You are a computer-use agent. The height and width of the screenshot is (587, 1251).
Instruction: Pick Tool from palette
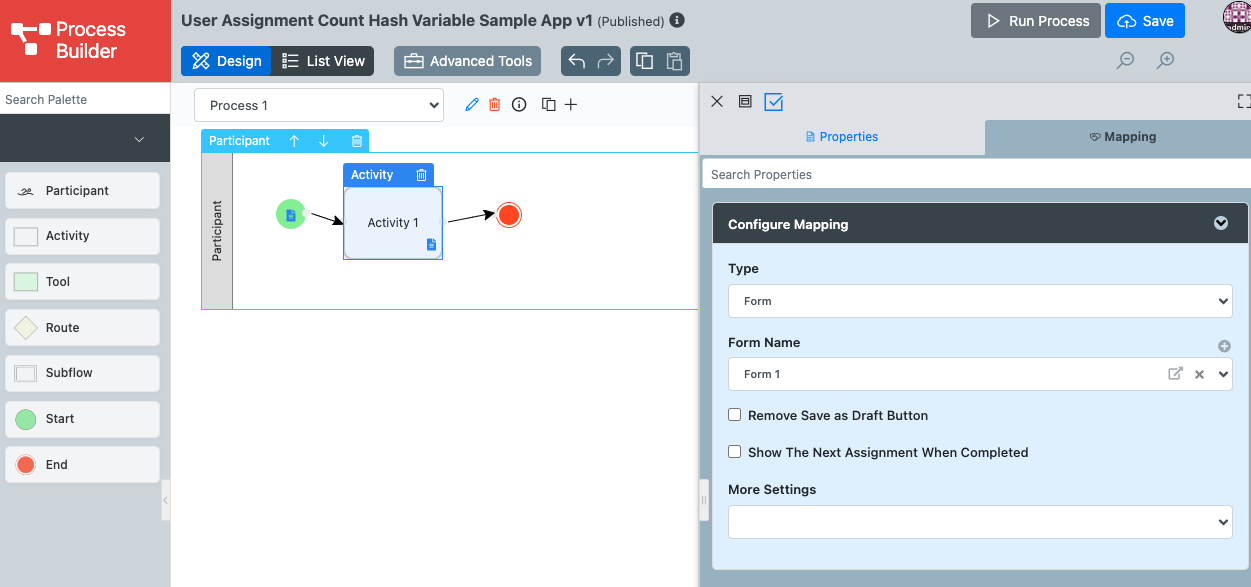pos(83,282)
